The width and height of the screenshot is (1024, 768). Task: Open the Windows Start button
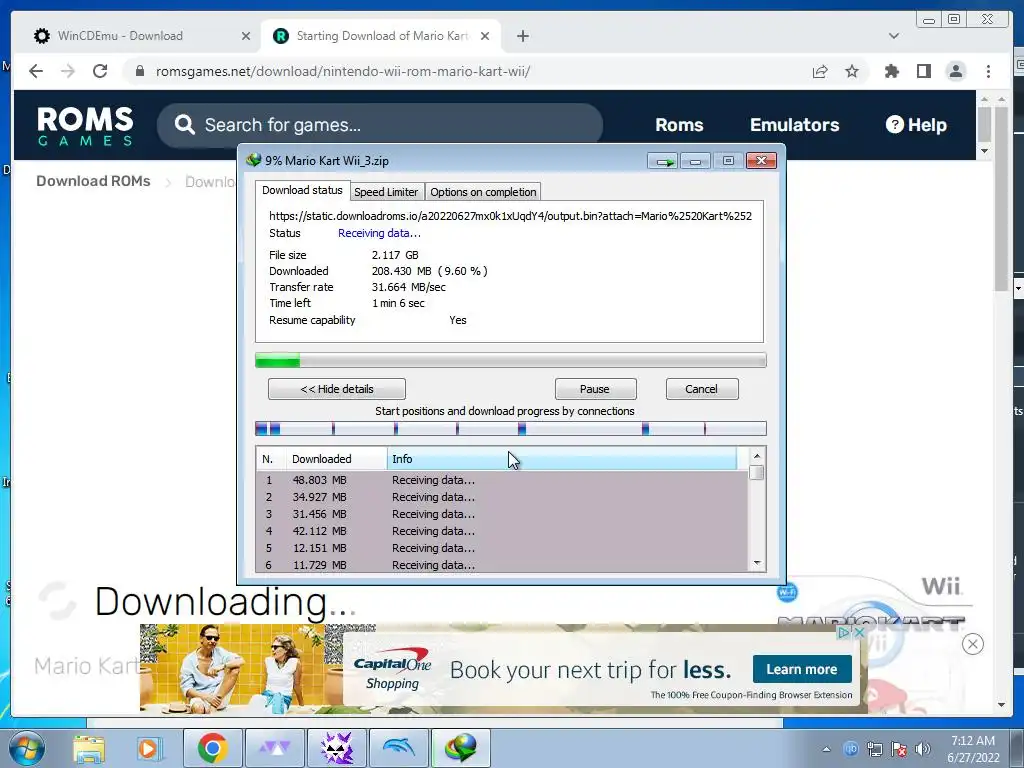point(26,748)
